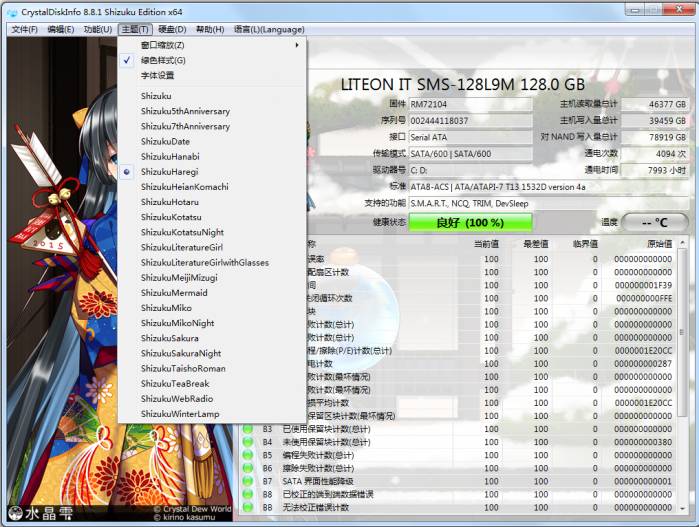Click the SMART list scroll up arrow

tap(682, 243)
